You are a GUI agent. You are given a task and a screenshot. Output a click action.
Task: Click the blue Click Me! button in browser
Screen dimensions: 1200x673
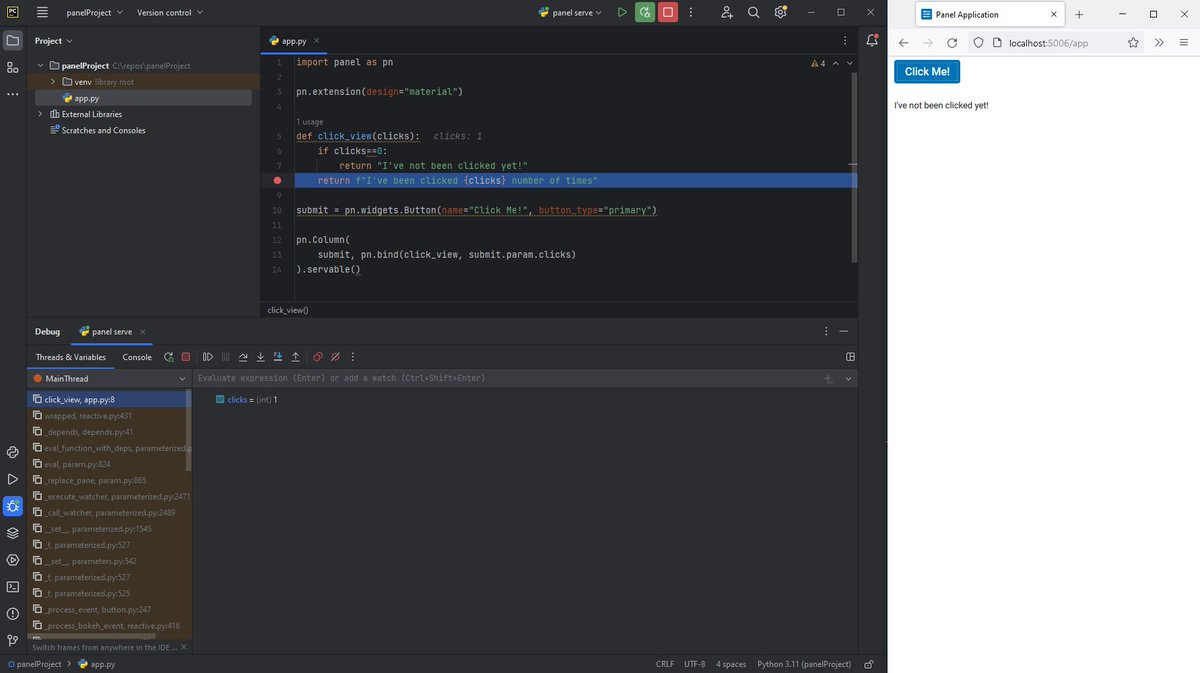(x=927, y=72)
